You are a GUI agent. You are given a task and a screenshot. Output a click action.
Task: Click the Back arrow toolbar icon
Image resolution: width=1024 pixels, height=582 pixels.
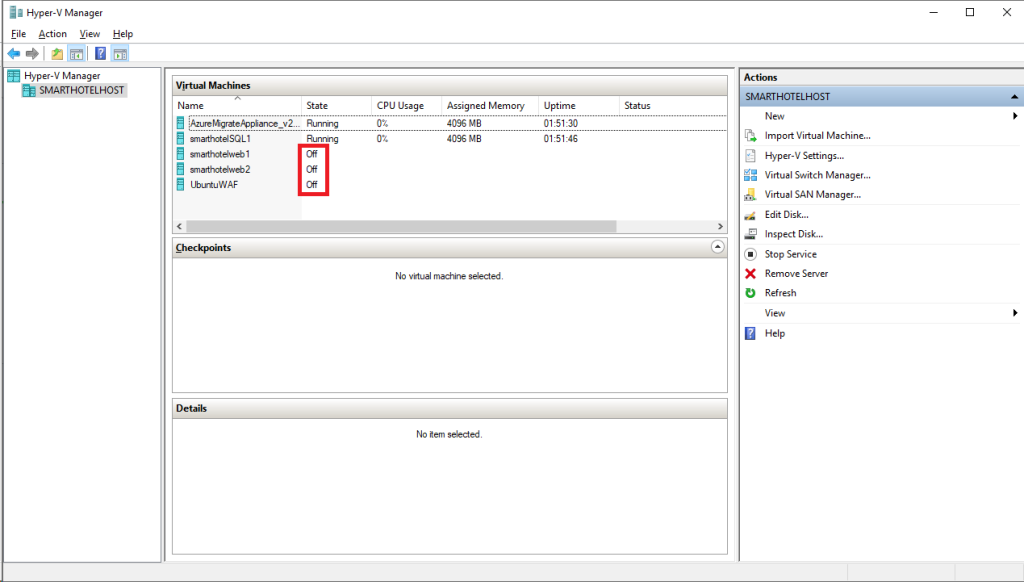[14, 54]
